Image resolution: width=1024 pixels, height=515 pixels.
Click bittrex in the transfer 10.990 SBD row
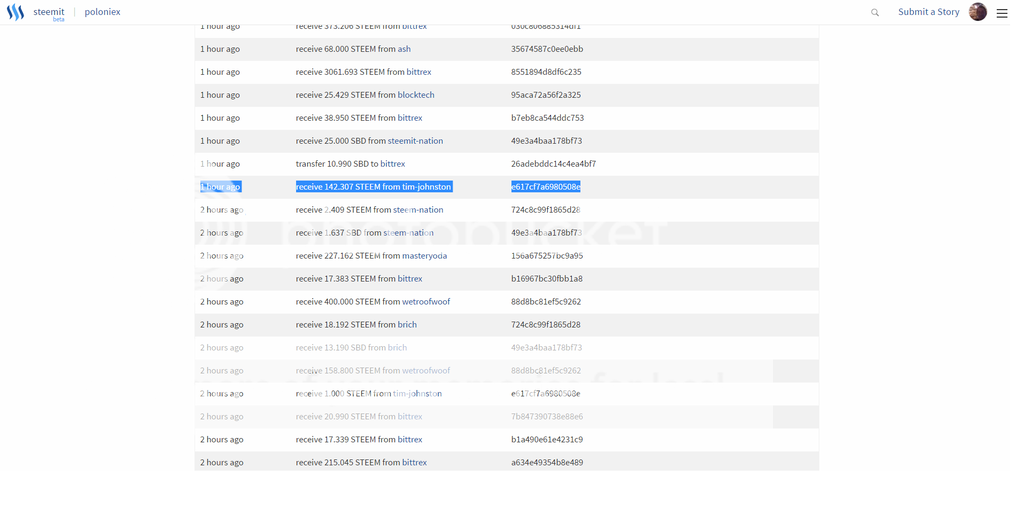pos(393,164)
